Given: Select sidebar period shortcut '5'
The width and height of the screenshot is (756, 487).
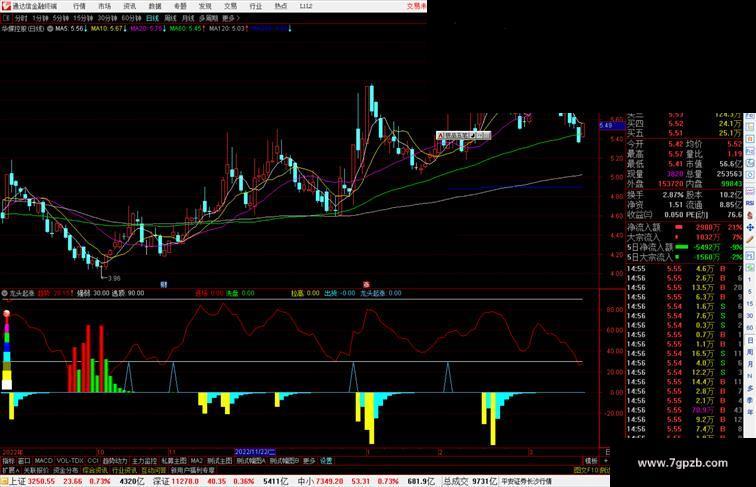Looking at the screenshot, I should click(x=750, y=292).
